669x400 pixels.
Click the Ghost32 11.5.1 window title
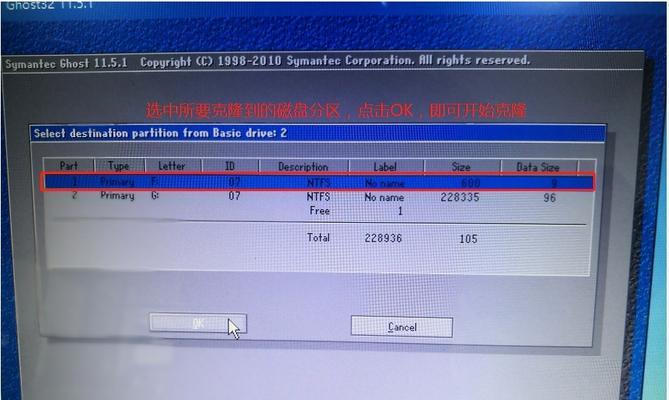click(50, 5)
